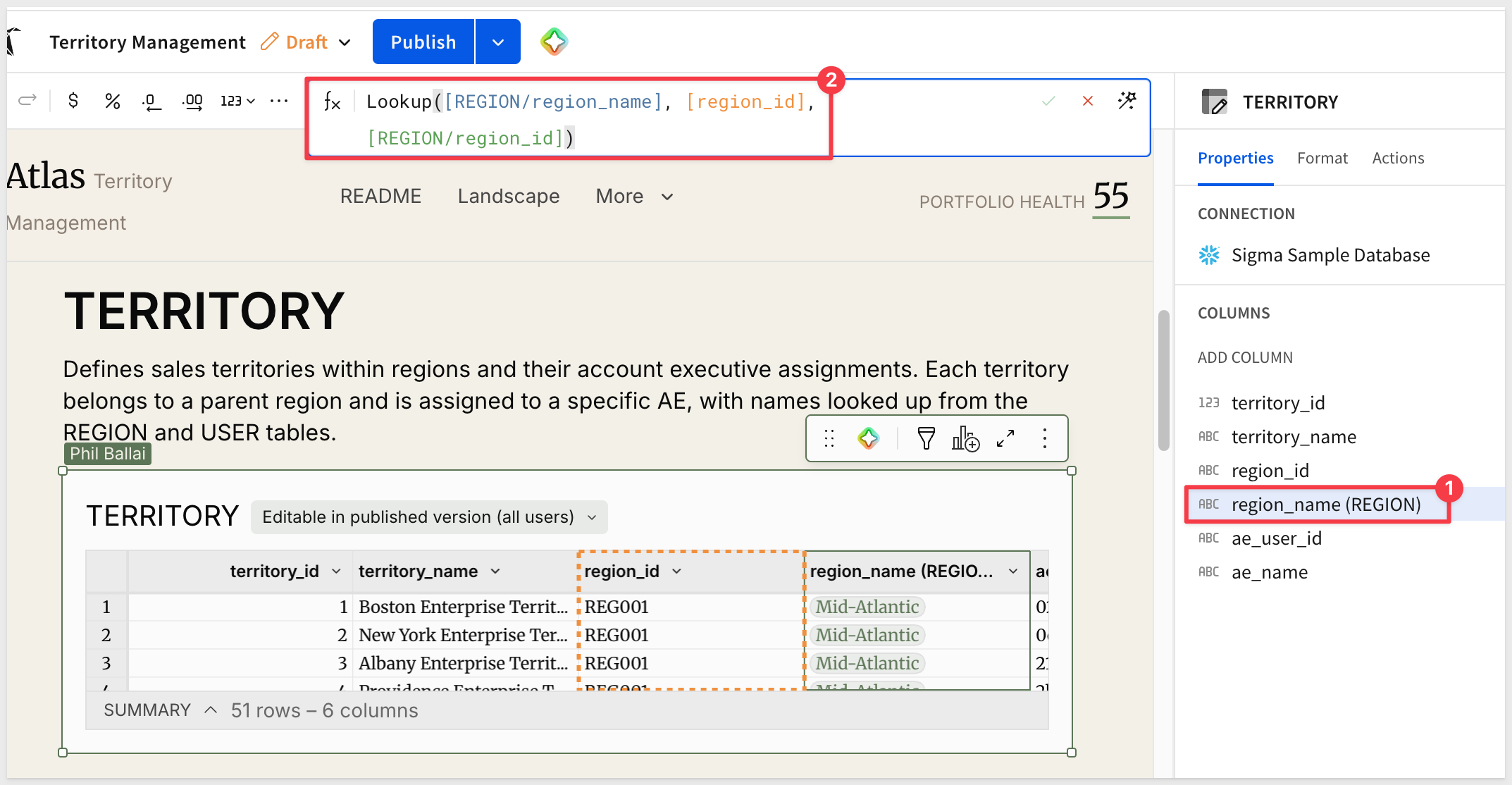The height and width of the screenshot is (785, 1512).
Task: Click ADD COLUMN in the panel
Action: coord(1245,357)
